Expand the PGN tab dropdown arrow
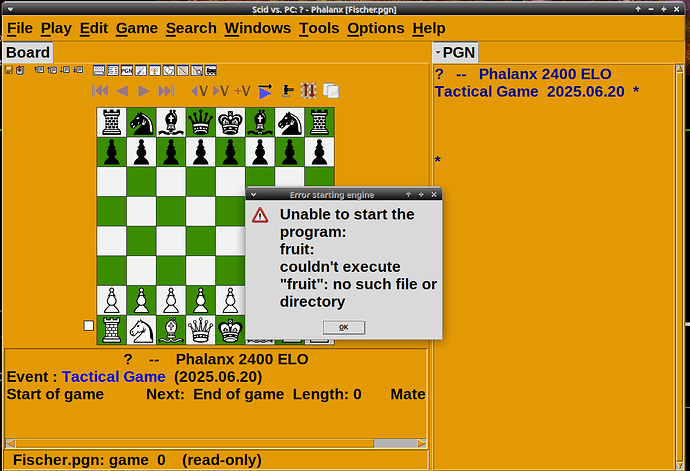 coord(438,52)
